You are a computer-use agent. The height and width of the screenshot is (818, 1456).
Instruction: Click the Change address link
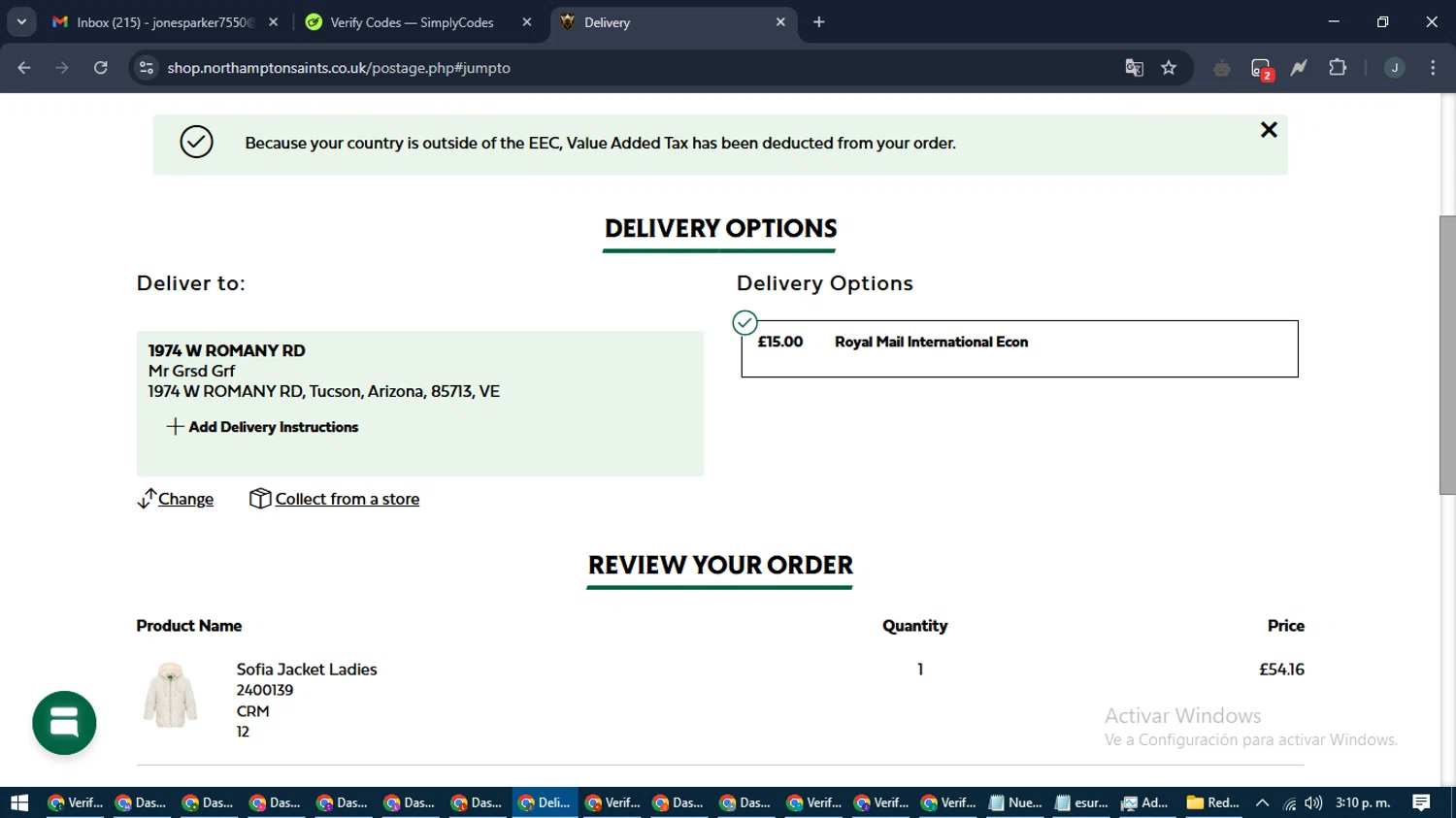coord(185,499)
